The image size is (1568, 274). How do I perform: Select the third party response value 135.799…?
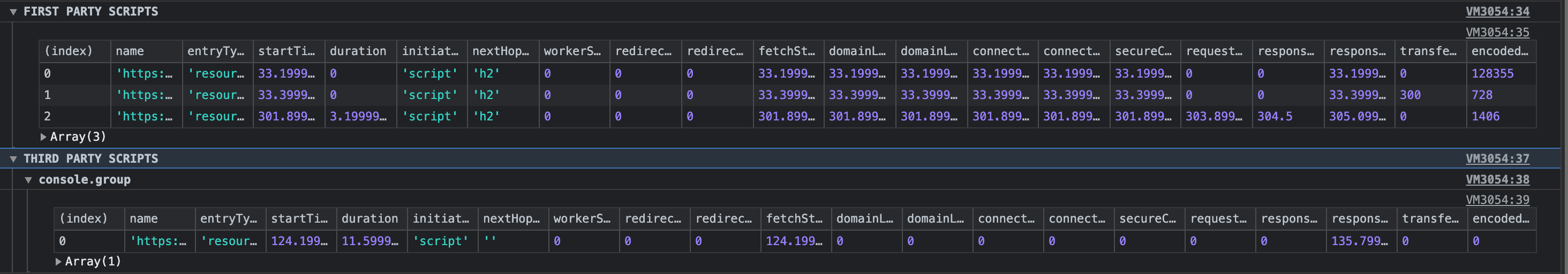tap(1360, 241)
